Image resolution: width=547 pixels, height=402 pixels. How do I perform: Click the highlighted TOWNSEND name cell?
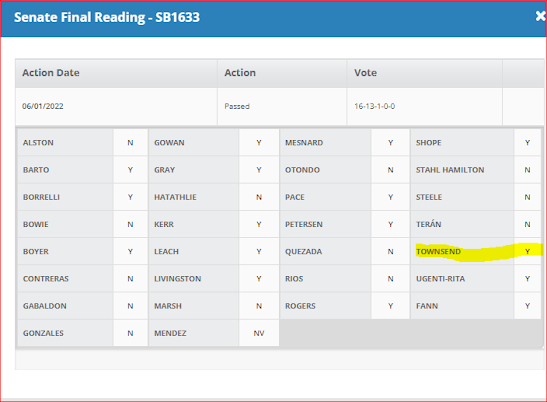462,251
